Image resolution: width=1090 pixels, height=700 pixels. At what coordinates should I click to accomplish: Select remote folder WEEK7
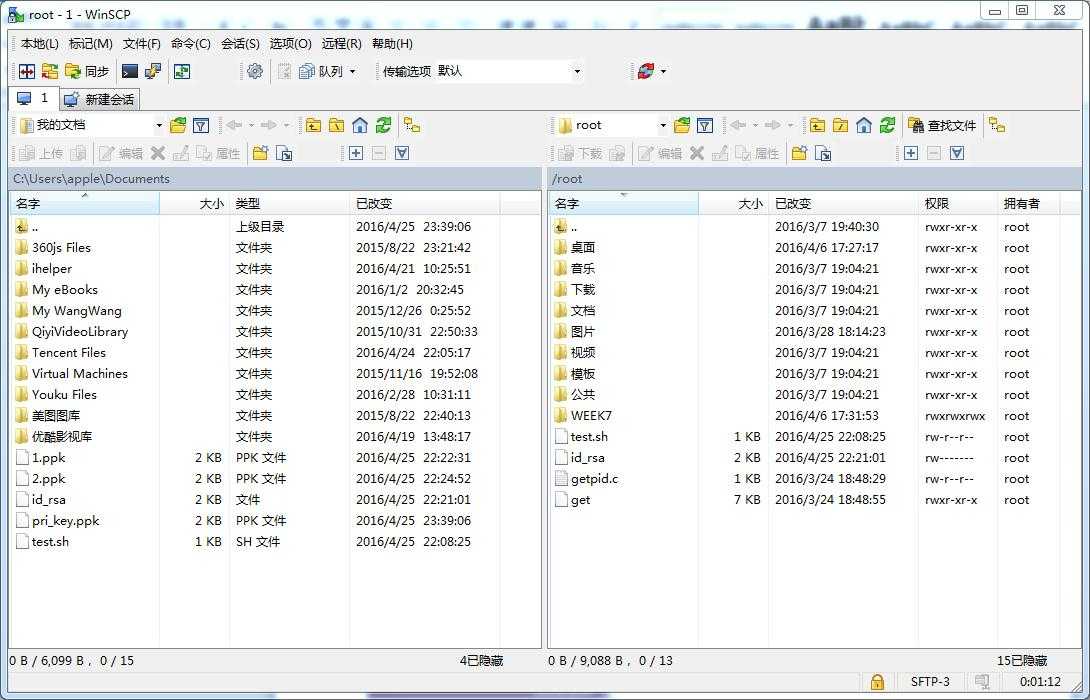click(x=591, y=416)
